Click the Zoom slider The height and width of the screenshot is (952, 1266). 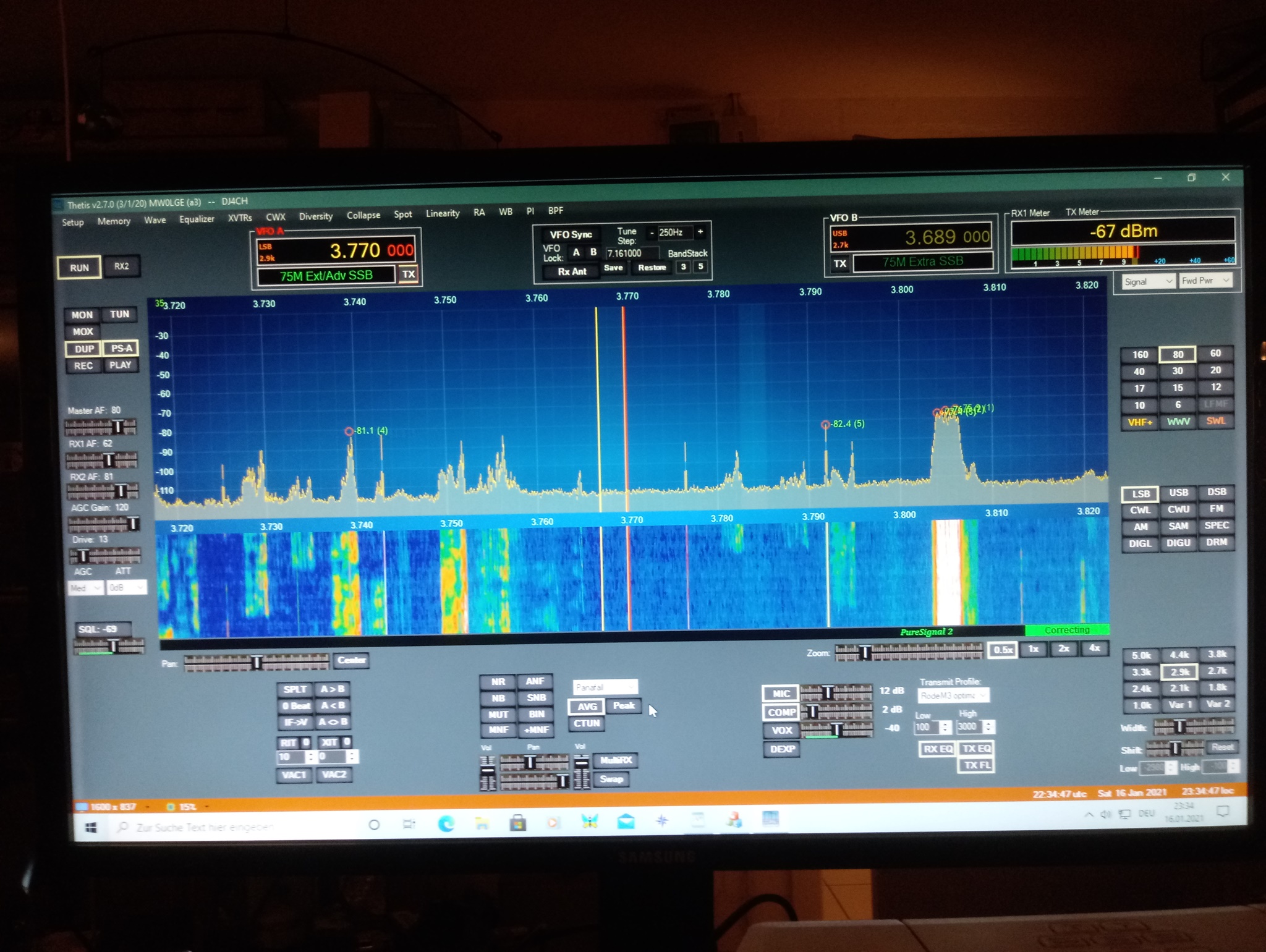[908, 650]
